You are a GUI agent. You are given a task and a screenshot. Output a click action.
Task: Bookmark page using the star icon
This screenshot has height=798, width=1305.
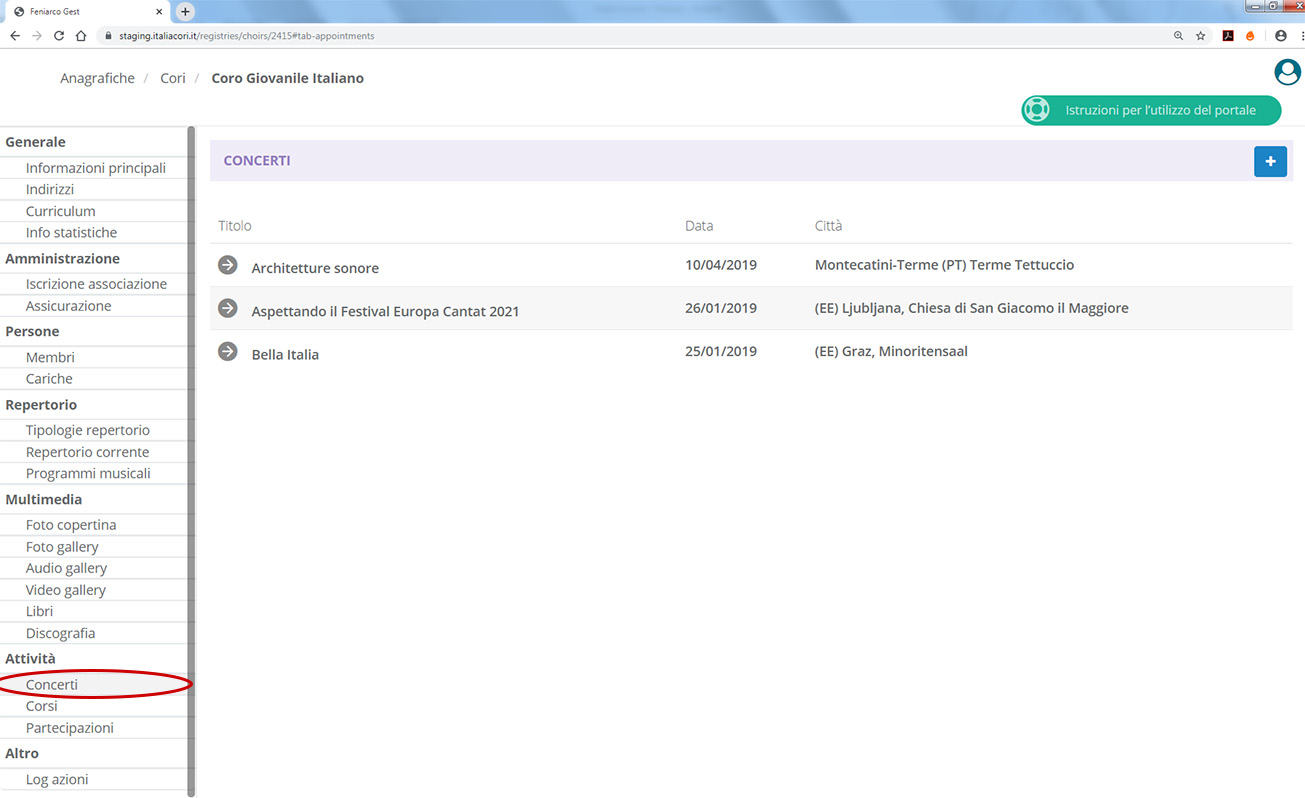[1200, 36]
